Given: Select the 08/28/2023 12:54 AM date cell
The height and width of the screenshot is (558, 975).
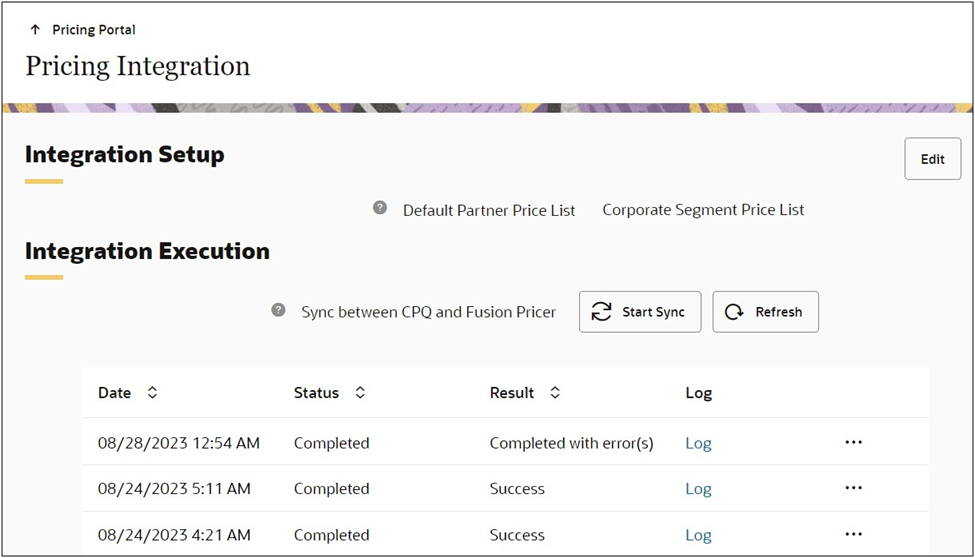Looking at the screenshot, I should [178, 443].
